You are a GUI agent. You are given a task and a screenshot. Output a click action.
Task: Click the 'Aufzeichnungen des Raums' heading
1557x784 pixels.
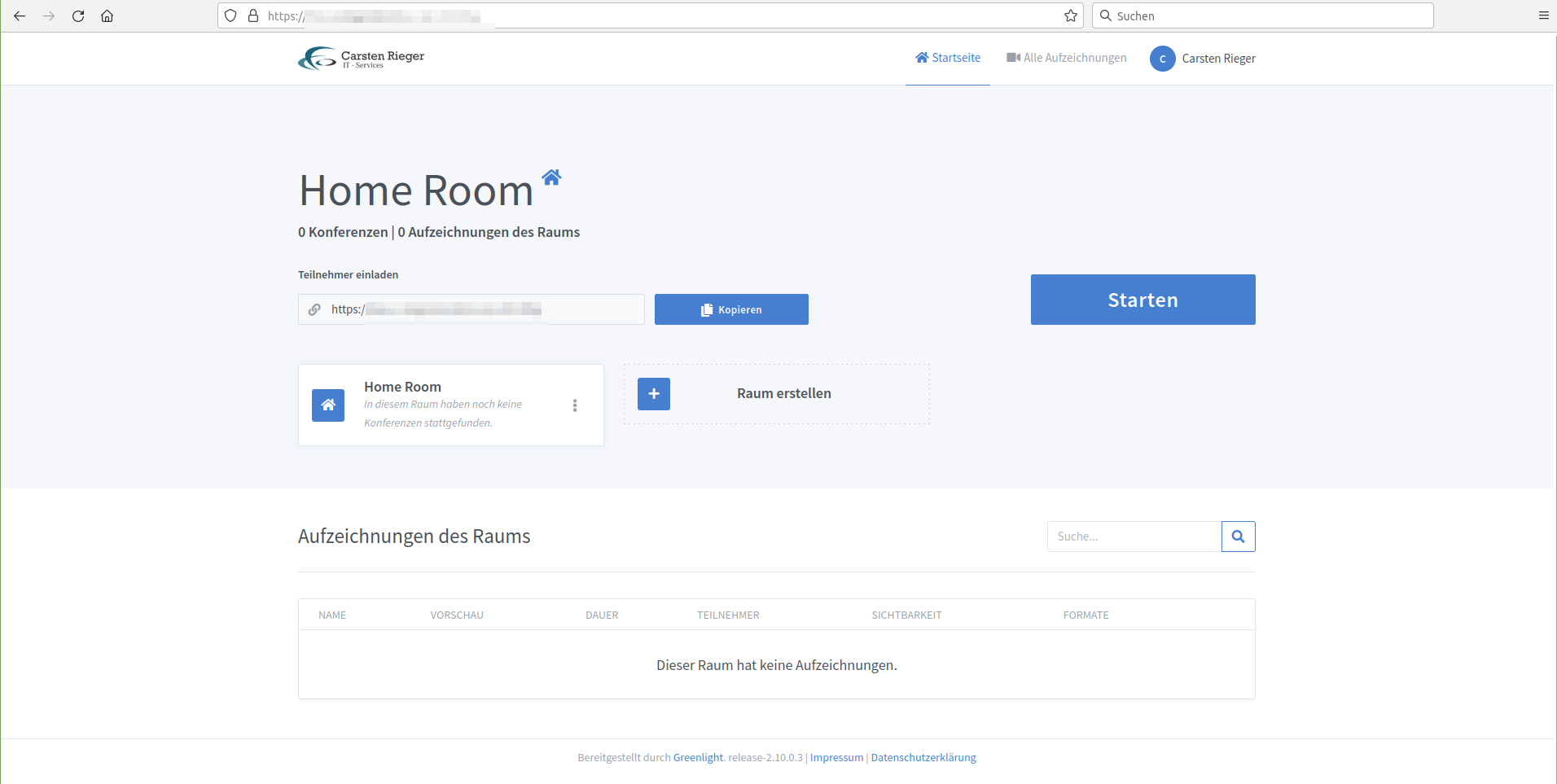[x=414, y=537]
